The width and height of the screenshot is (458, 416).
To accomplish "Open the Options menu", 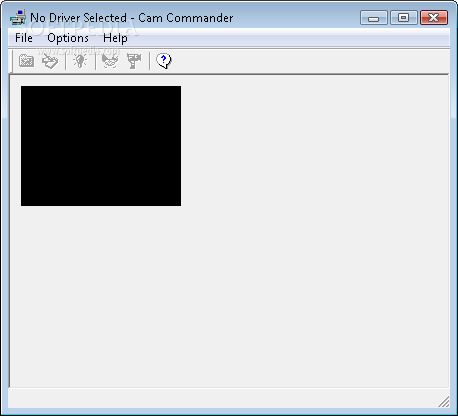I will [68, 38].
